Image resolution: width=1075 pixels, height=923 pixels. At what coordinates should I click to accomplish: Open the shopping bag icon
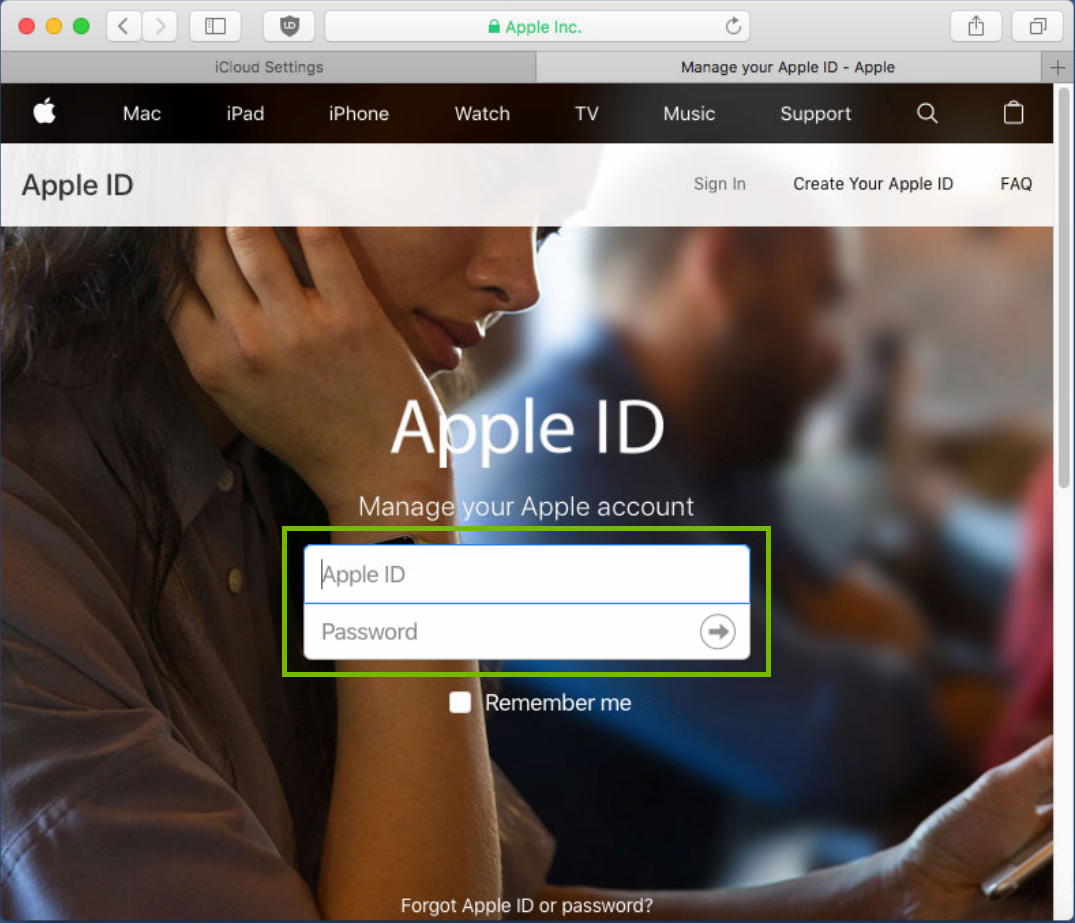tap(1013, 113)
